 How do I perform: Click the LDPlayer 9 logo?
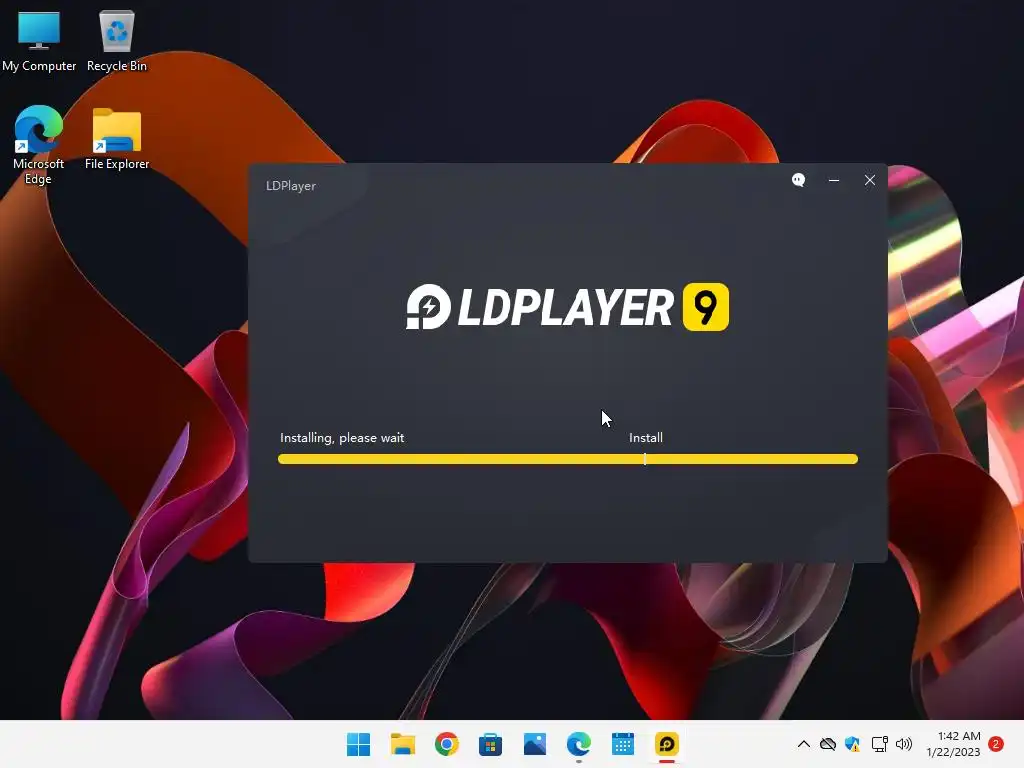[x=568, y=307]
